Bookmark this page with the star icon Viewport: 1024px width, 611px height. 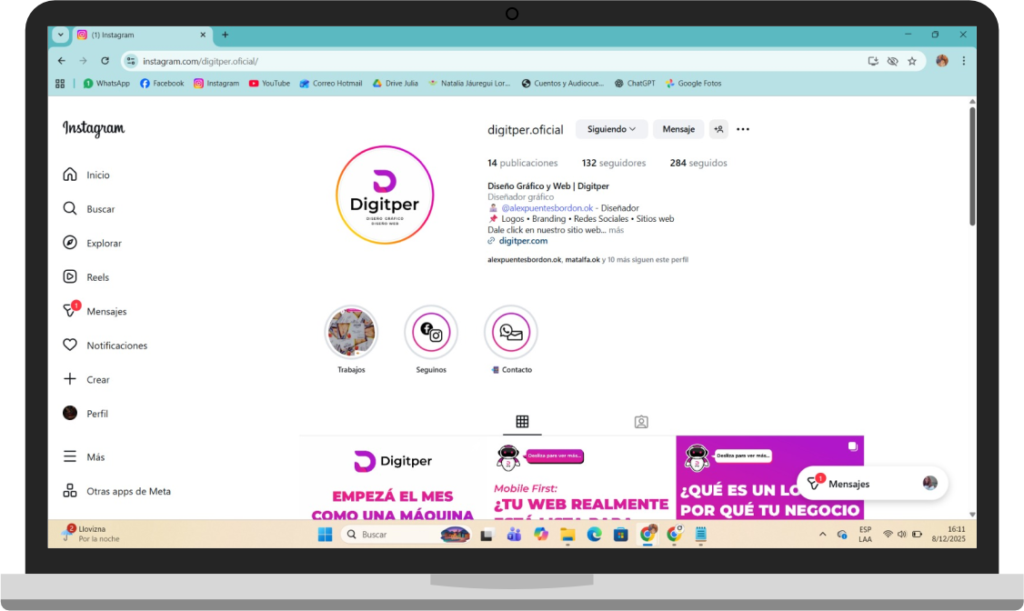(912, 61)
